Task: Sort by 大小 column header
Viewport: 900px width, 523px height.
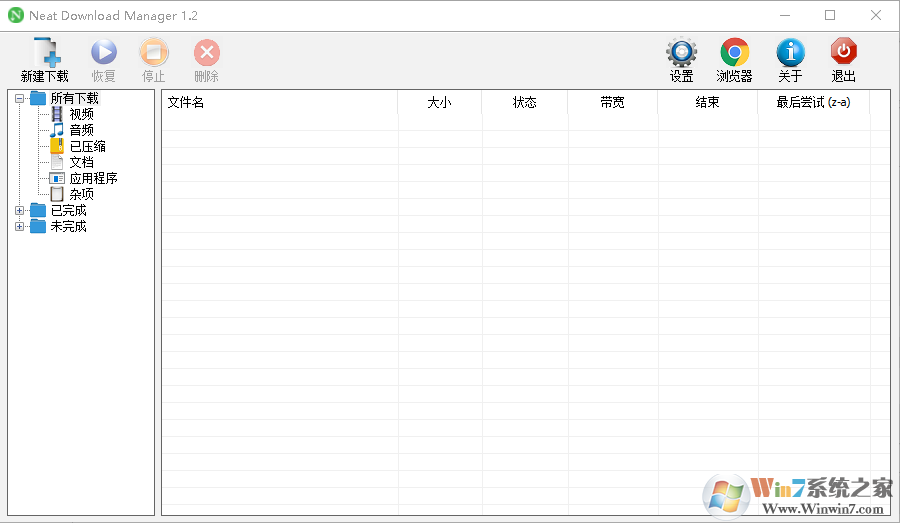Action: (439, 102)
